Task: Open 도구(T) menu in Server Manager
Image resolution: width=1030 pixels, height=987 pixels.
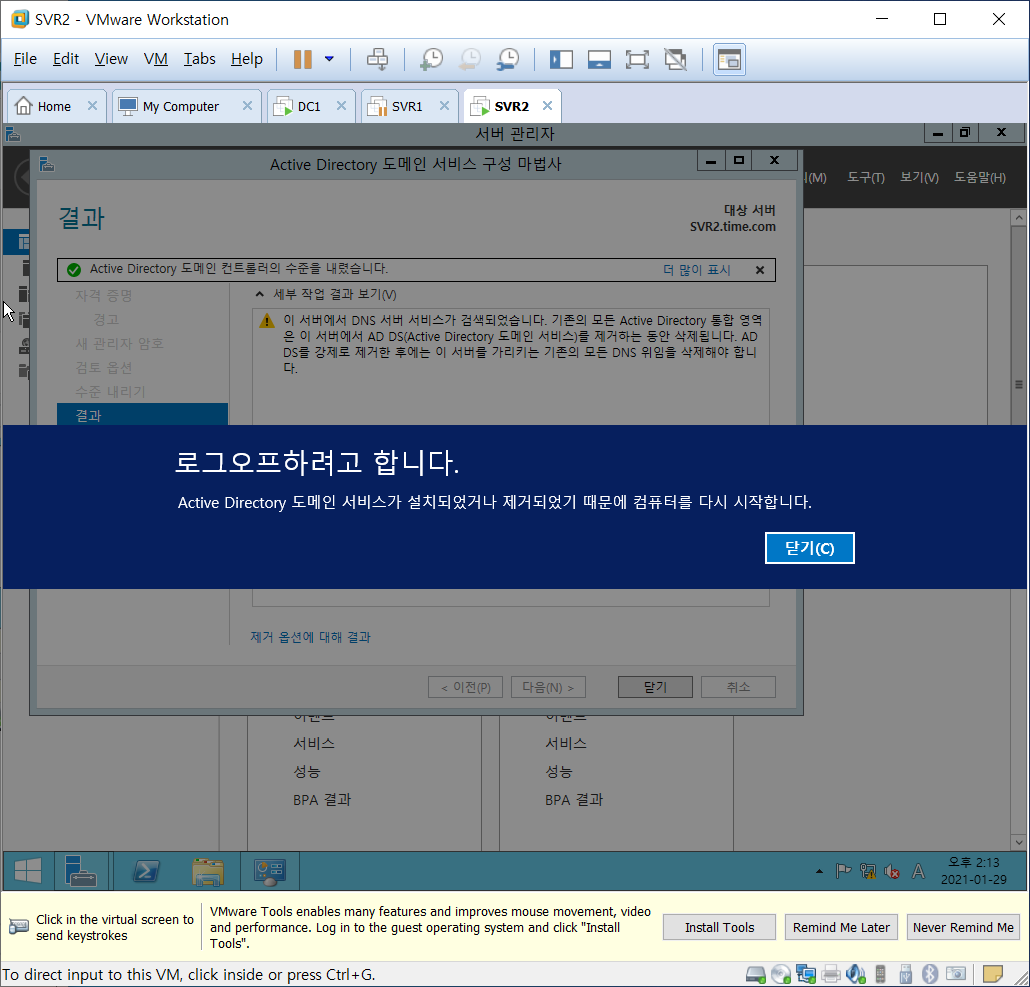Action: point(865,177)
